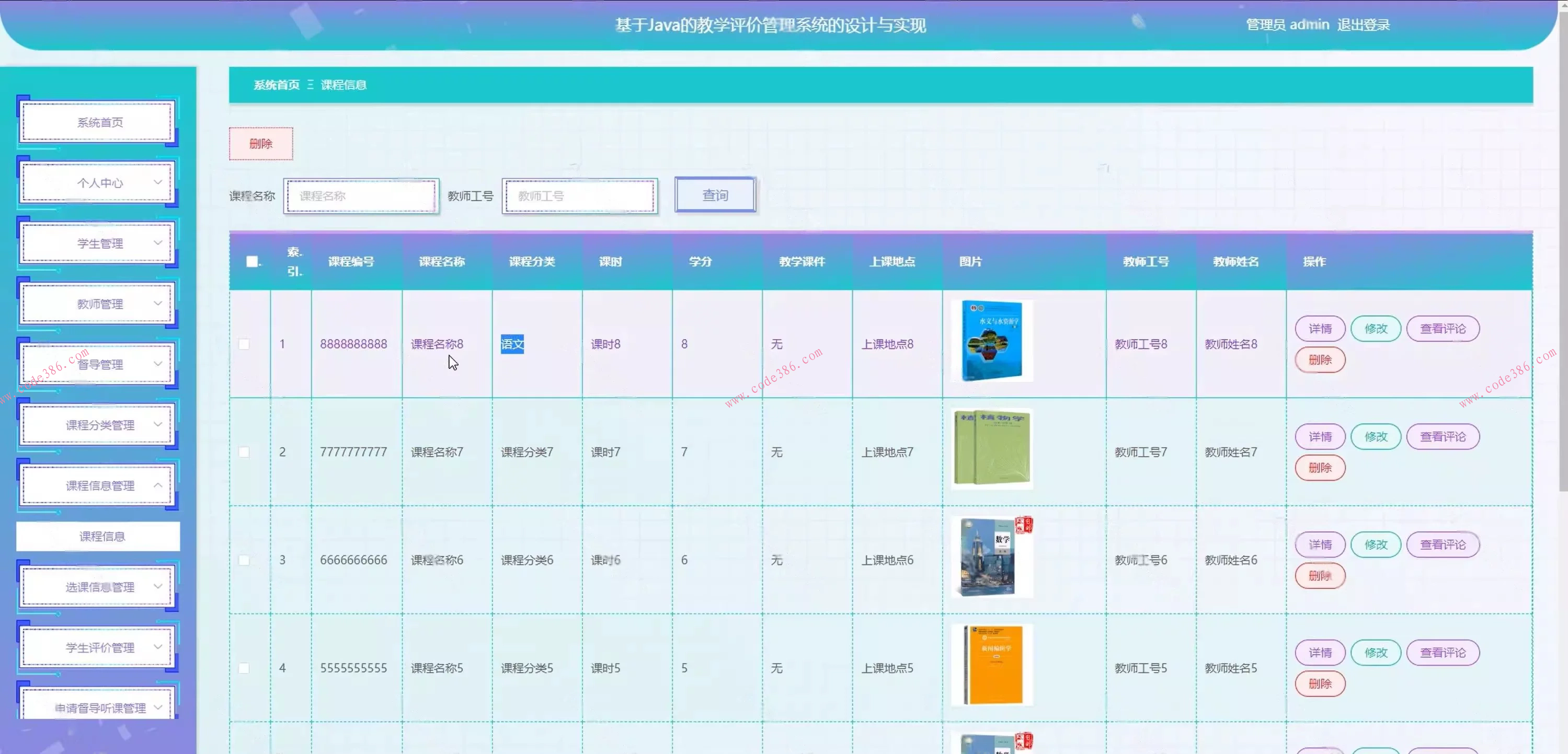Open the orange book cover image in row 4
The image size is (1568, 754).
point(991,665)
